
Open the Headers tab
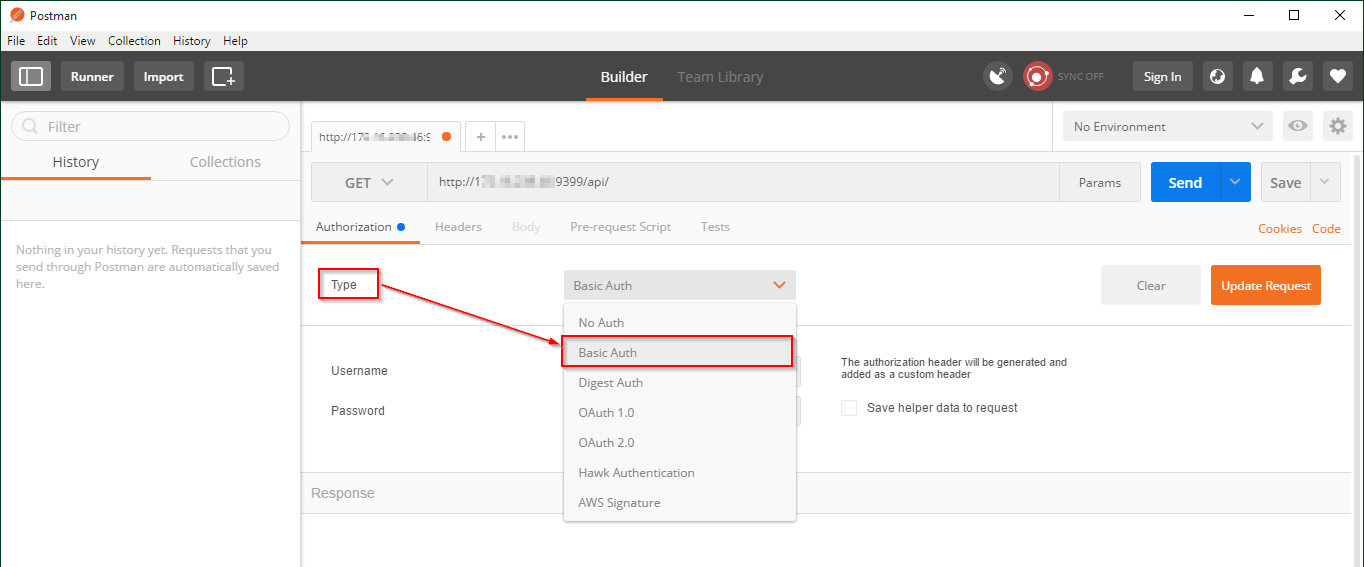pos(458,227)
